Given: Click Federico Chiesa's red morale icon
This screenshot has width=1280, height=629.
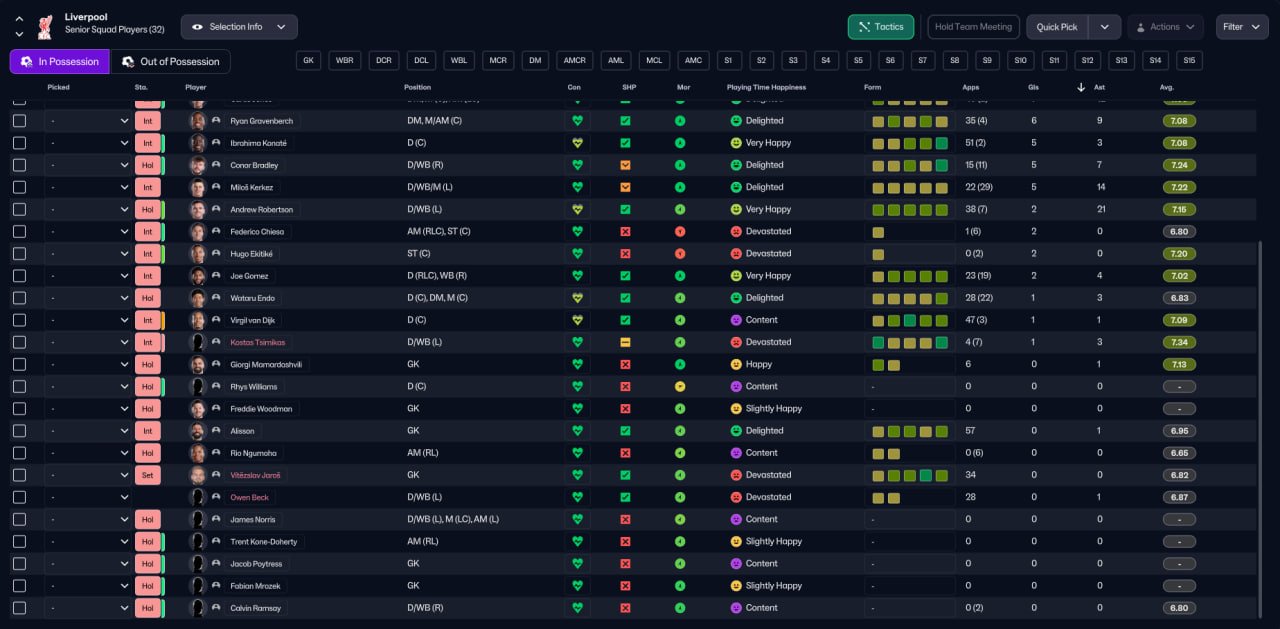Looking at the screenshot, I should click(680, 232).
